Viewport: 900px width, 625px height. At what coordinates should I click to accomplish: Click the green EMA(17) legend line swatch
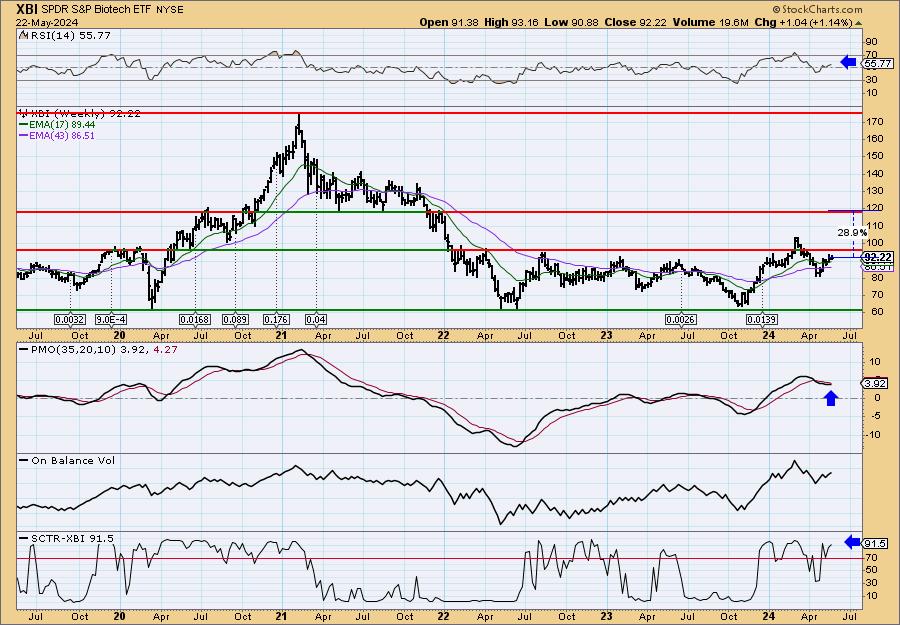pos(25,125)
